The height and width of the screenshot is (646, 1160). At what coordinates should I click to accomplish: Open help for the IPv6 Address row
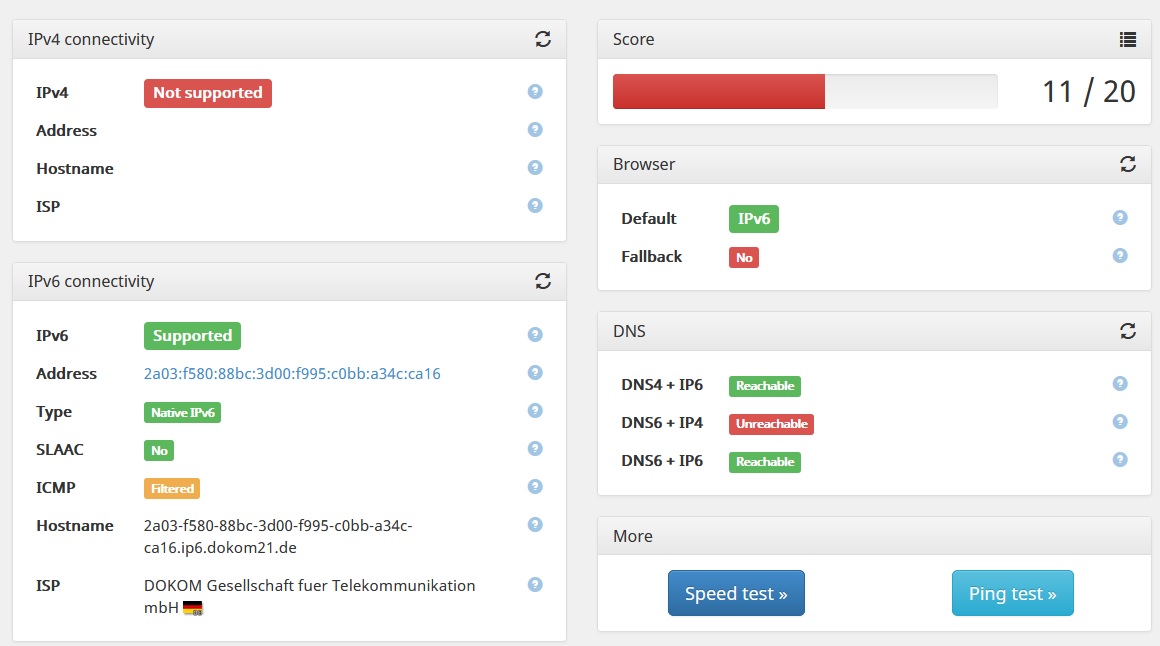click(x=535, y=372)
